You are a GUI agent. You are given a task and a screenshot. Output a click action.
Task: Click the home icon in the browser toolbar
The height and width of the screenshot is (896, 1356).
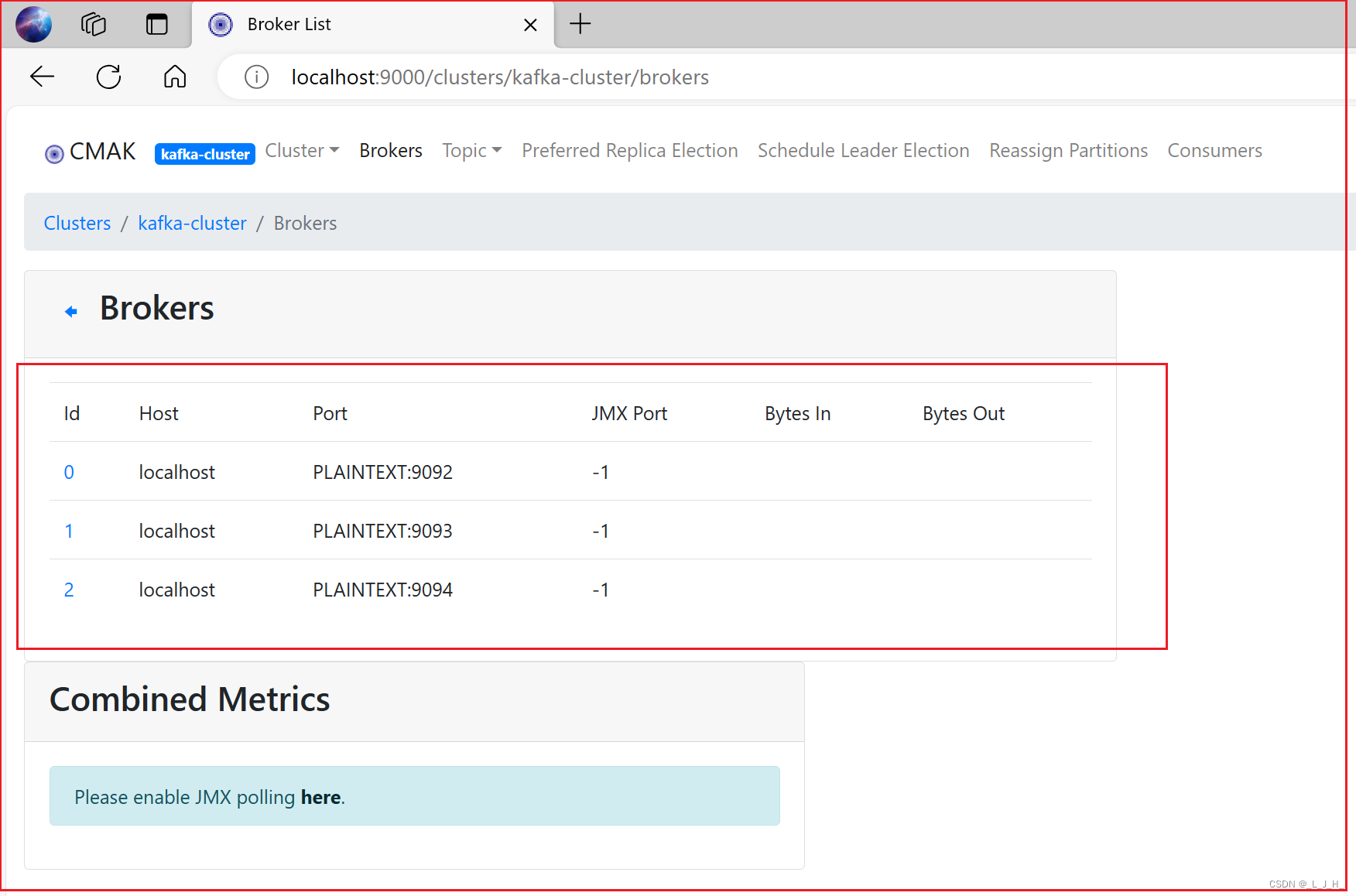[x=174, y=77]
